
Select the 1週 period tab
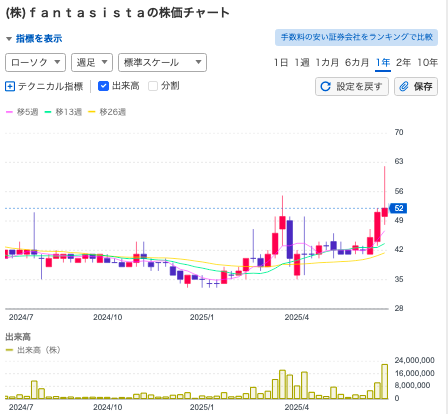[x=302, y=62]
